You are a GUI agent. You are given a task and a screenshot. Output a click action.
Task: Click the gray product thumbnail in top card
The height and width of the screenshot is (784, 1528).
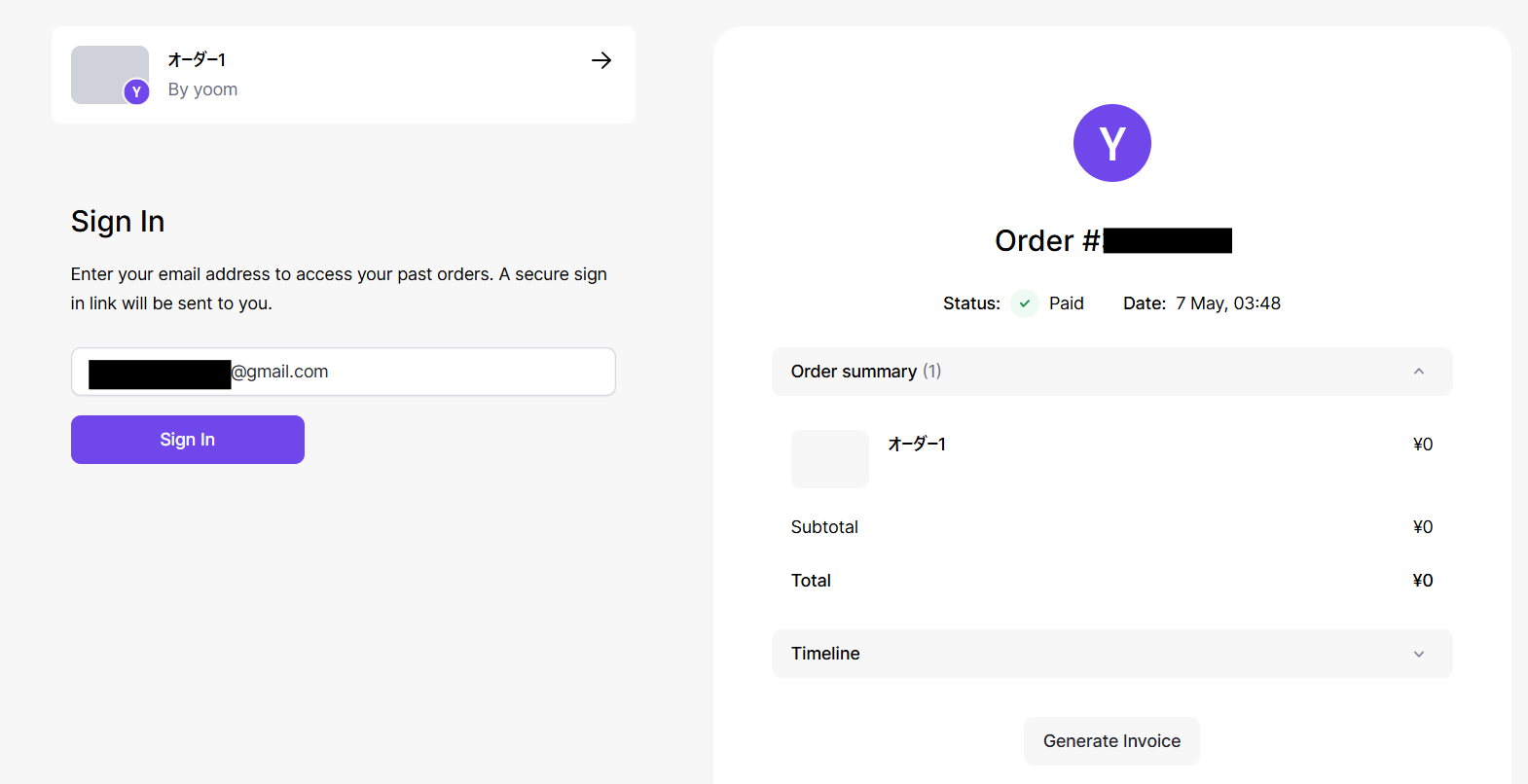[x=110, y=75]
